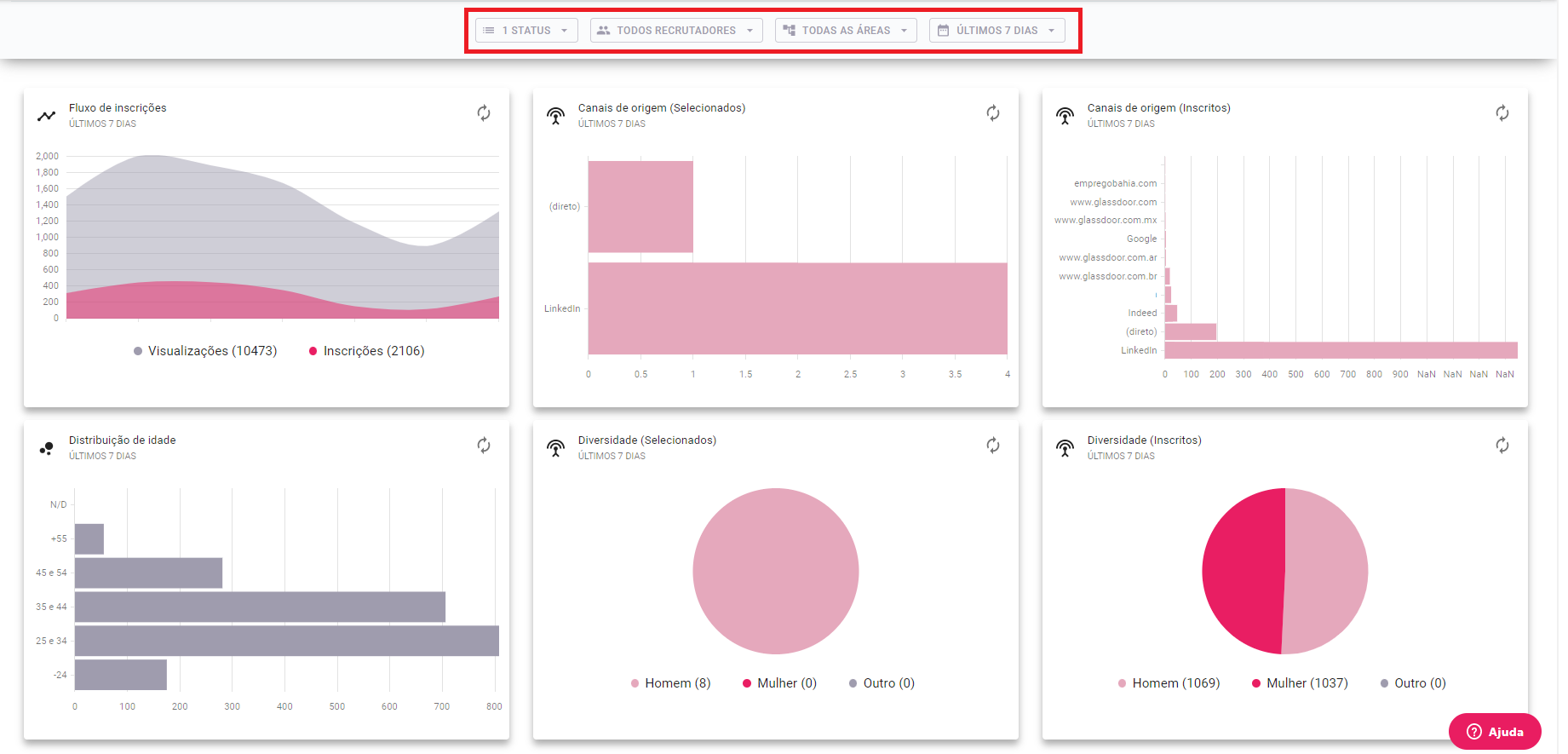Change the Últimos 7 Dias date range

pyautogui.click(x=997, y=31)
